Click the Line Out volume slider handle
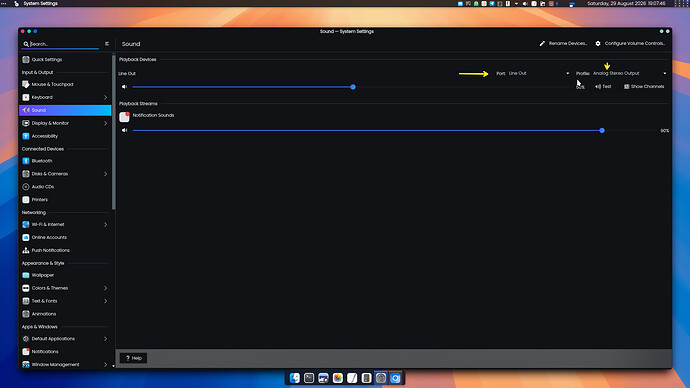 point(353,87)
